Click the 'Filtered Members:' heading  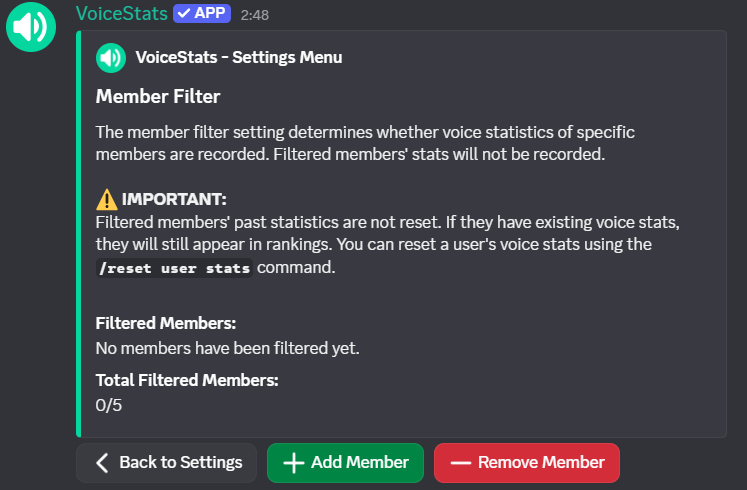tap(166, 324)
